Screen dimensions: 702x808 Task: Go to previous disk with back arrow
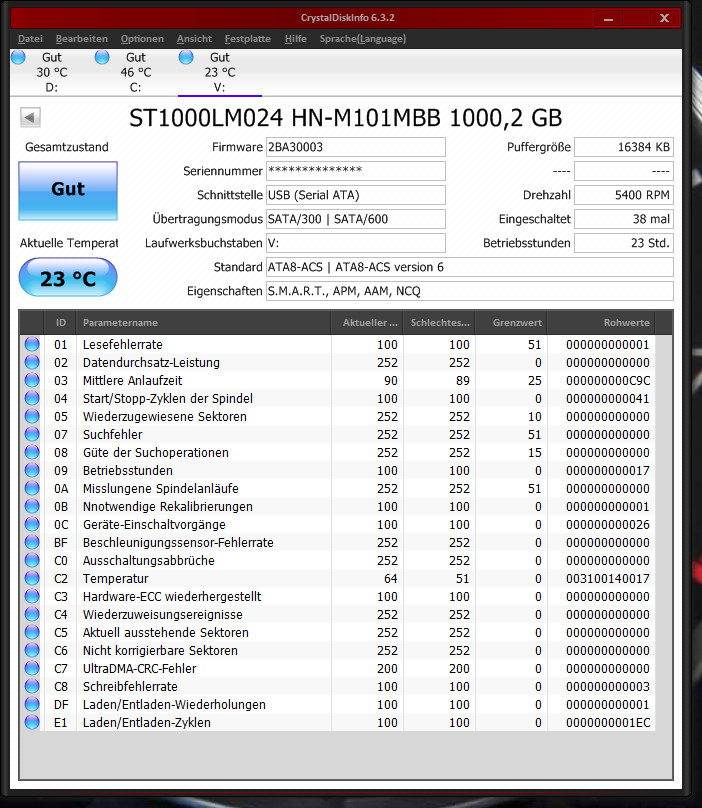(x=30, y=117)
